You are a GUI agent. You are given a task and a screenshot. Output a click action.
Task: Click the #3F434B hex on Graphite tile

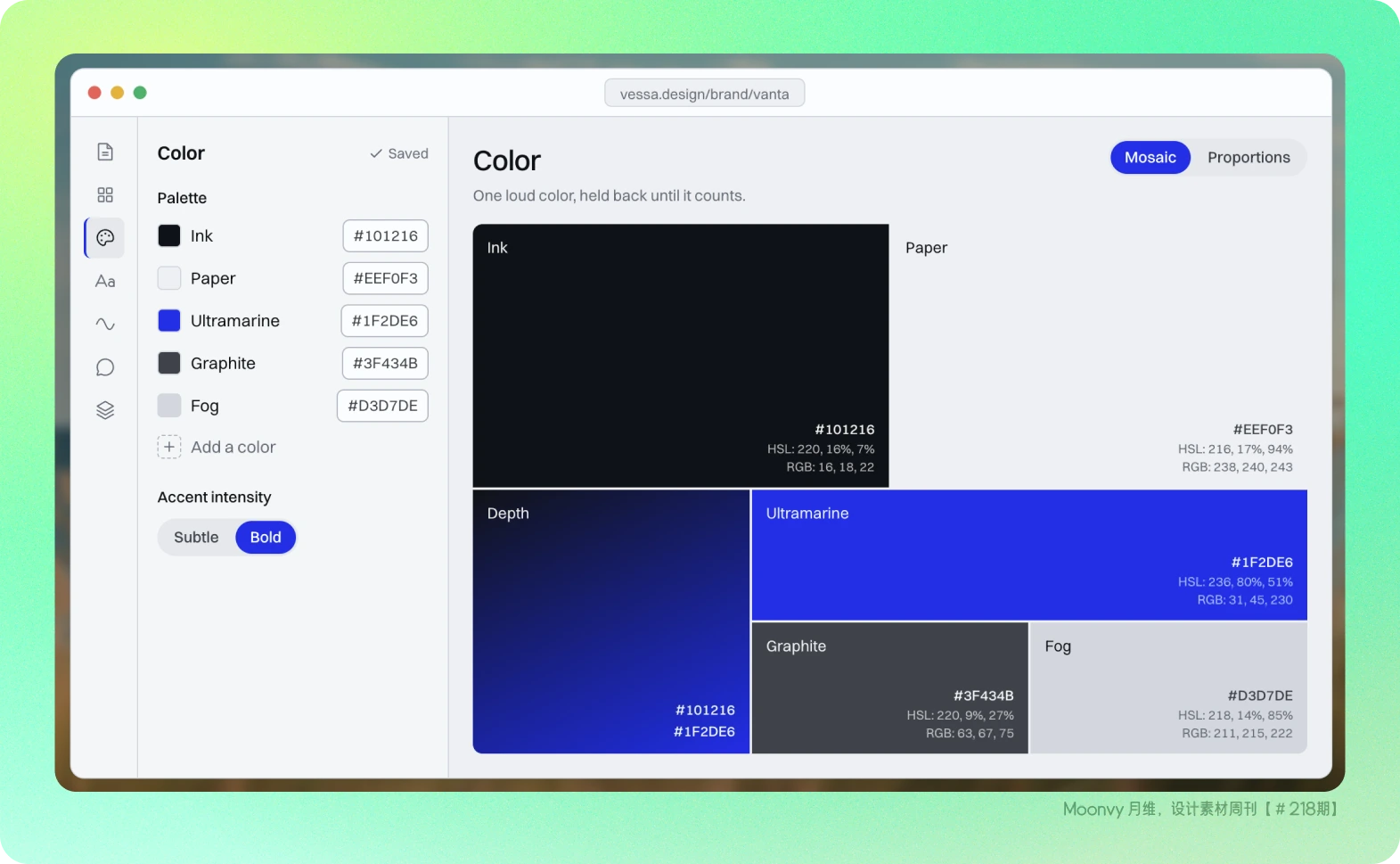click(x=984, y=695)
